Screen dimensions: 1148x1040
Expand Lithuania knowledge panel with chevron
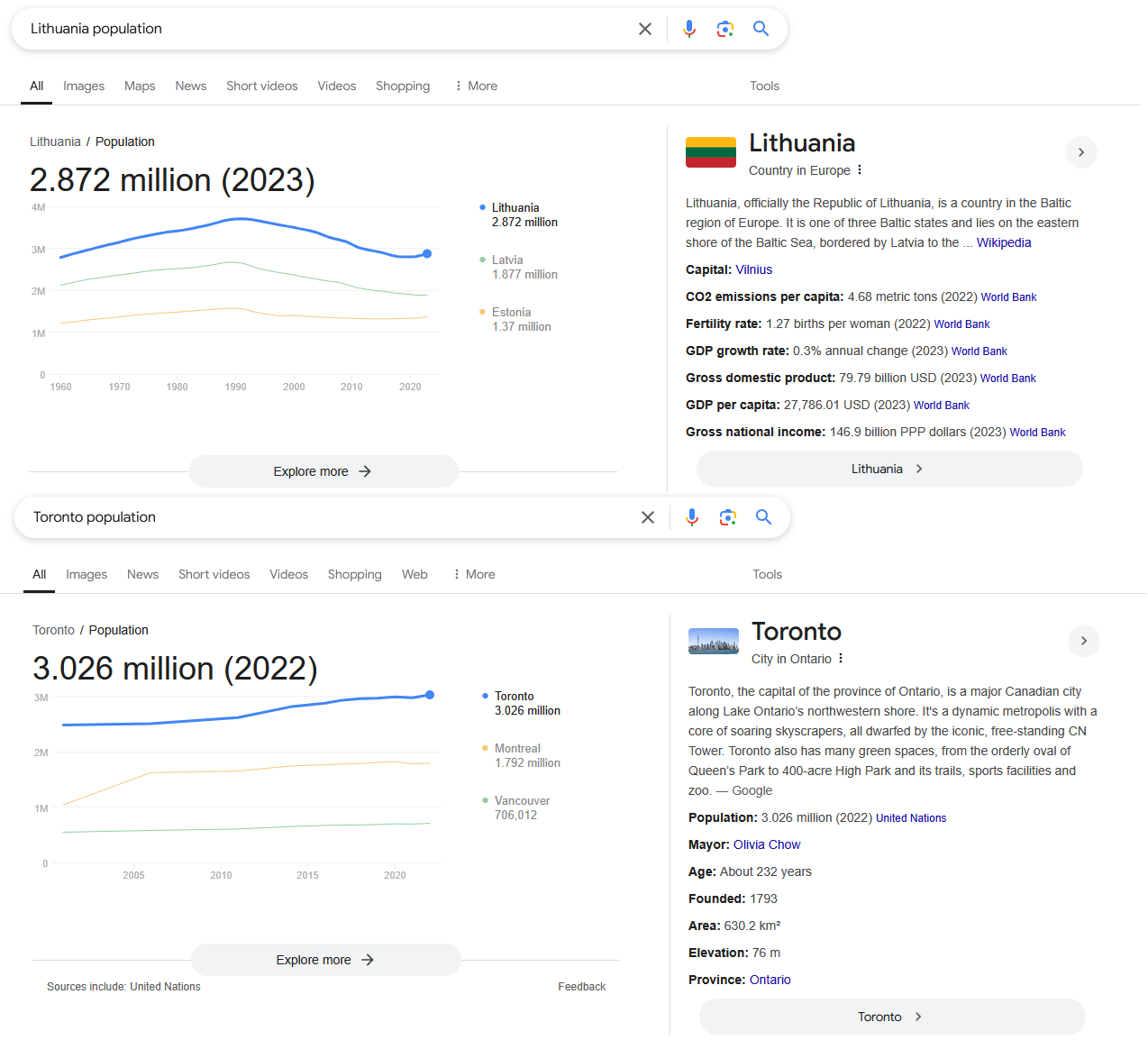(x=1081, y=152)
